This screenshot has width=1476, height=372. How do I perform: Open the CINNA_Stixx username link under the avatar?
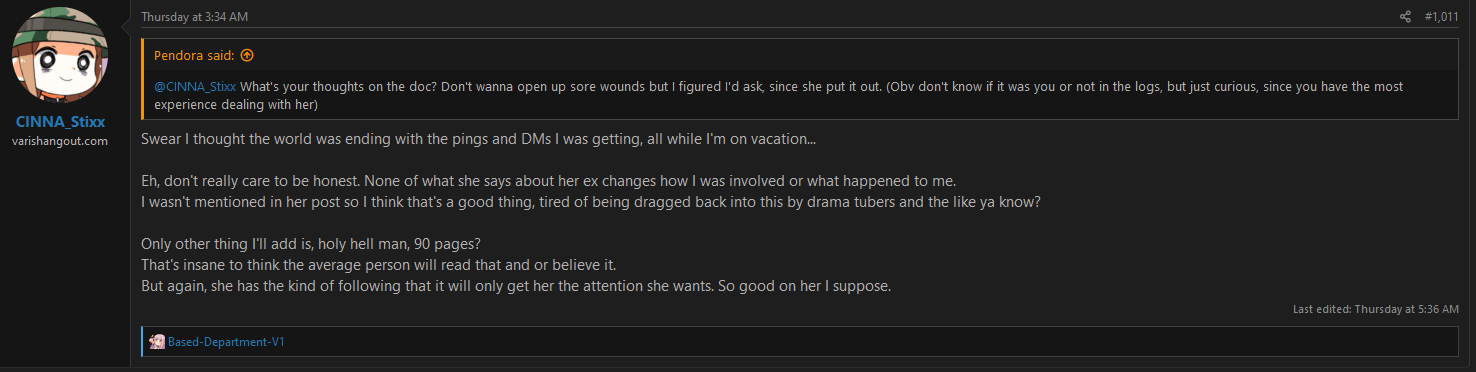[x=60, y=122]
